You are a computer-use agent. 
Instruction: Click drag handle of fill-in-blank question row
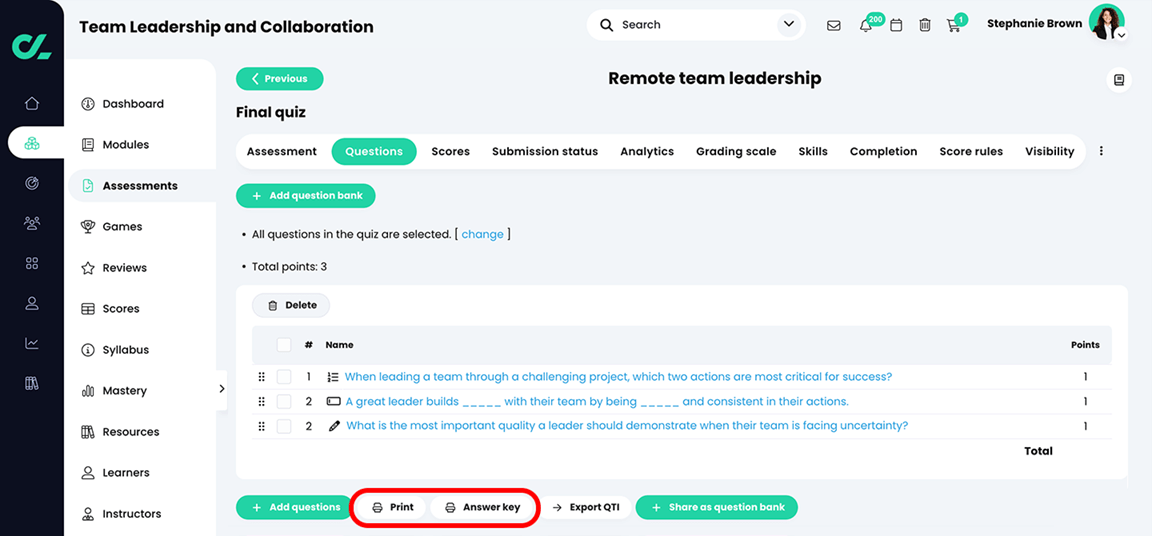[261, 402]
